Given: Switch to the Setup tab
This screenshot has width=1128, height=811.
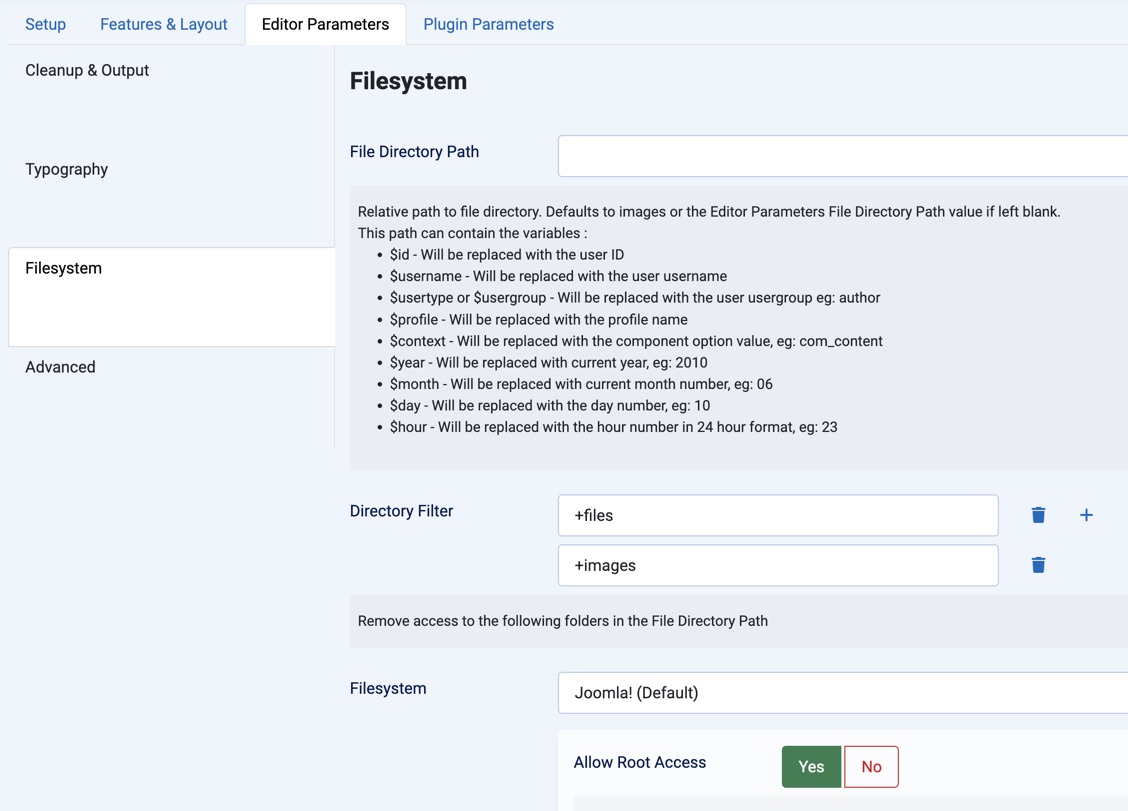Looking at the screenshot, I should 46,24.
